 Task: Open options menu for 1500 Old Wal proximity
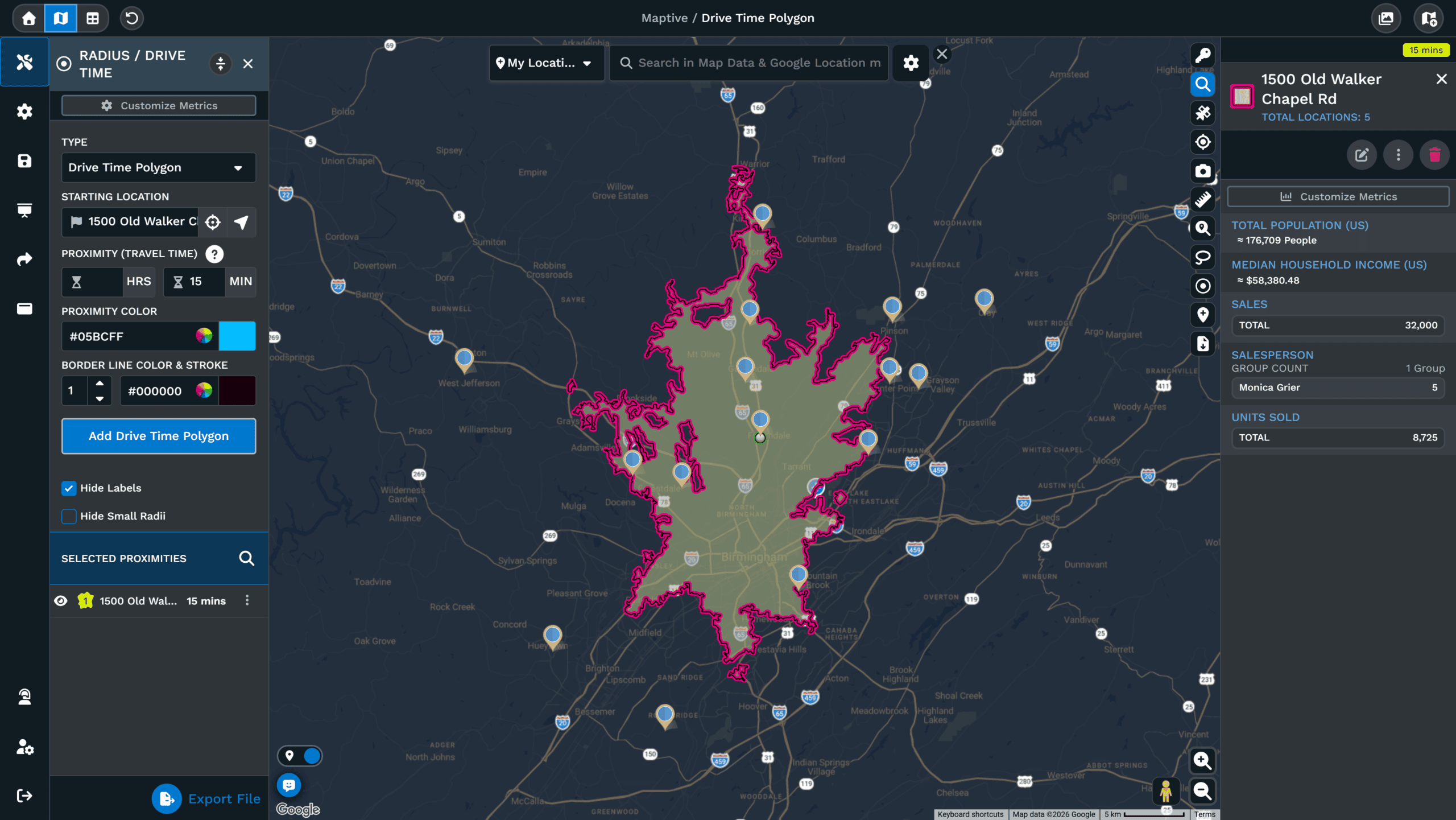click(x=247, y=600)
